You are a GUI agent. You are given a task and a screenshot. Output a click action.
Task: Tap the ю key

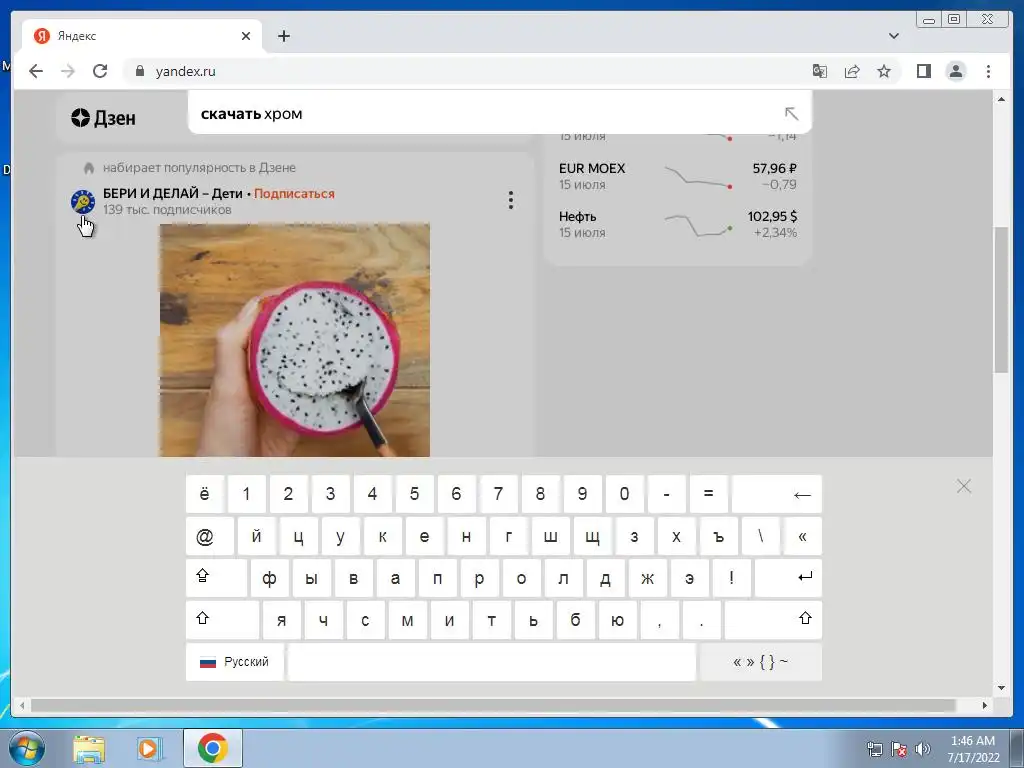(x=617, y=620)
